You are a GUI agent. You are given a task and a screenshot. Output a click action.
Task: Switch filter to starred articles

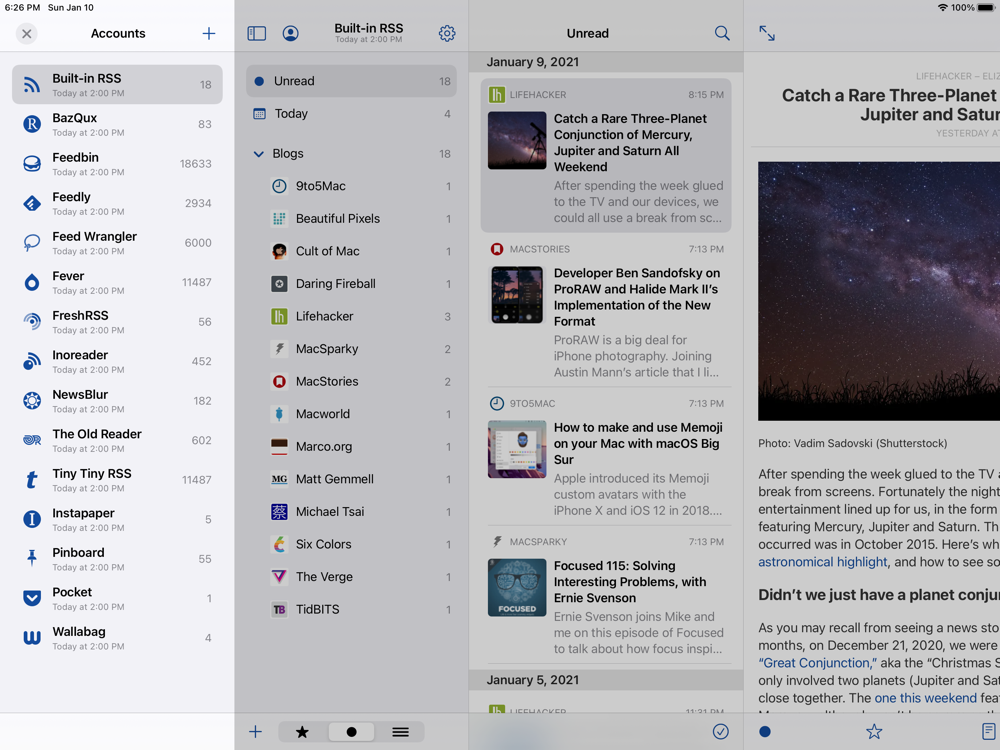[x=302, y=732]
